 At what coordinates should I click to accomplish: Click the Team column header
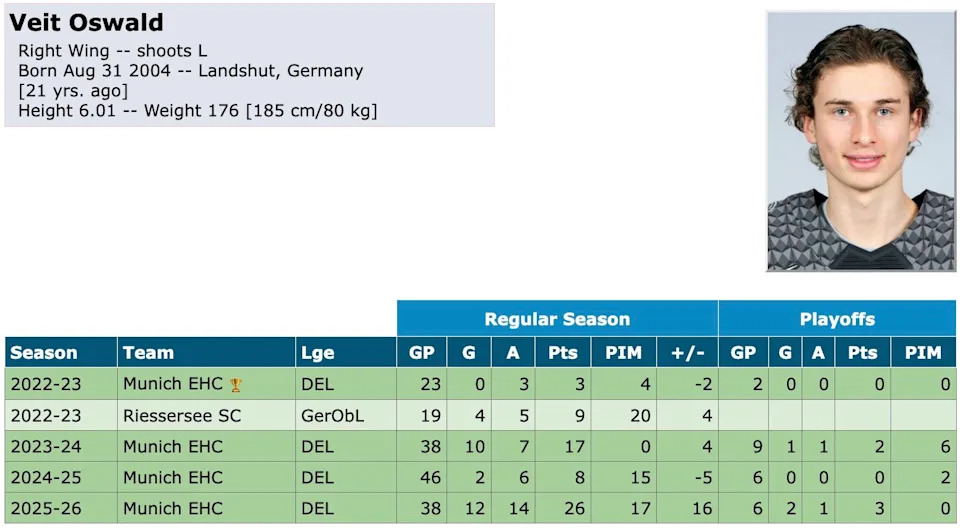click(148, 352)
